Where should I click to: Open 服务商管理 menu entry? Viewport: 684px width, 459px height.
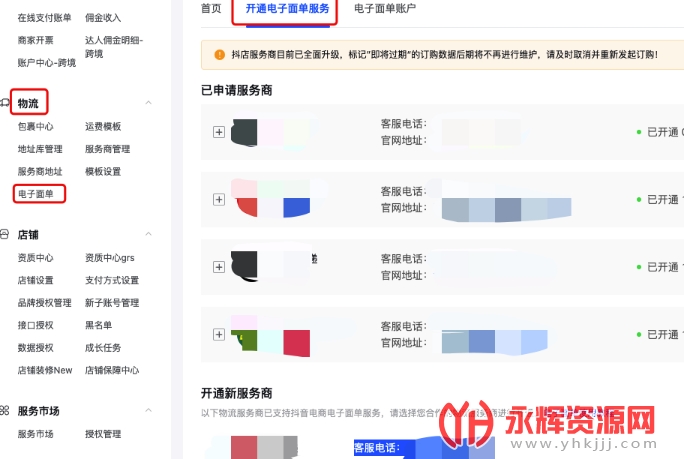click(107, 149)
